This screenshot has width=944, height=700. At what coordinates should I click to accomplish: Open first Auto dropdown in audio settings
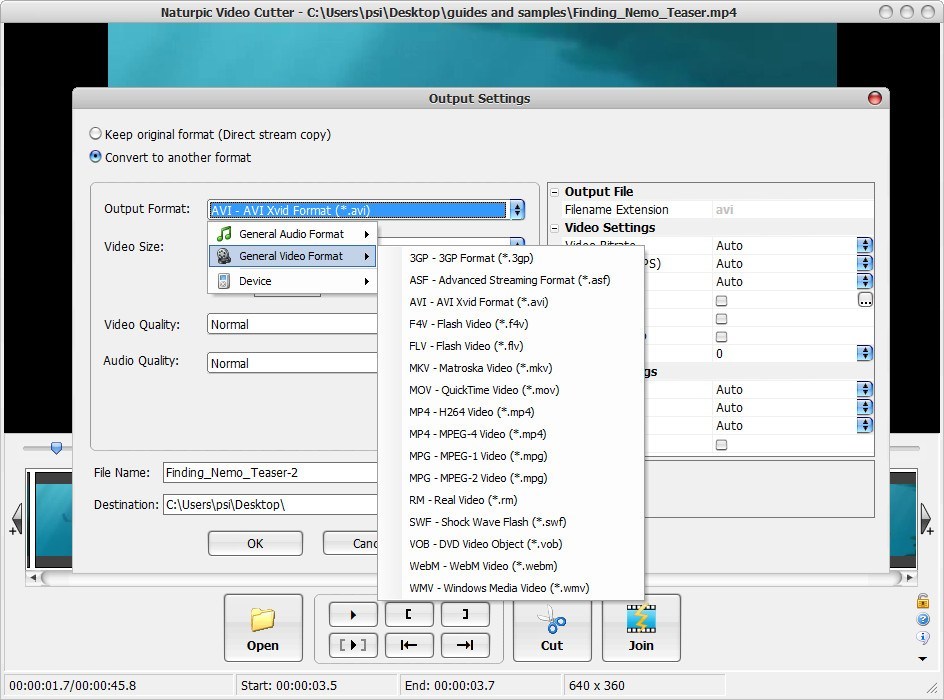(865, 389)
